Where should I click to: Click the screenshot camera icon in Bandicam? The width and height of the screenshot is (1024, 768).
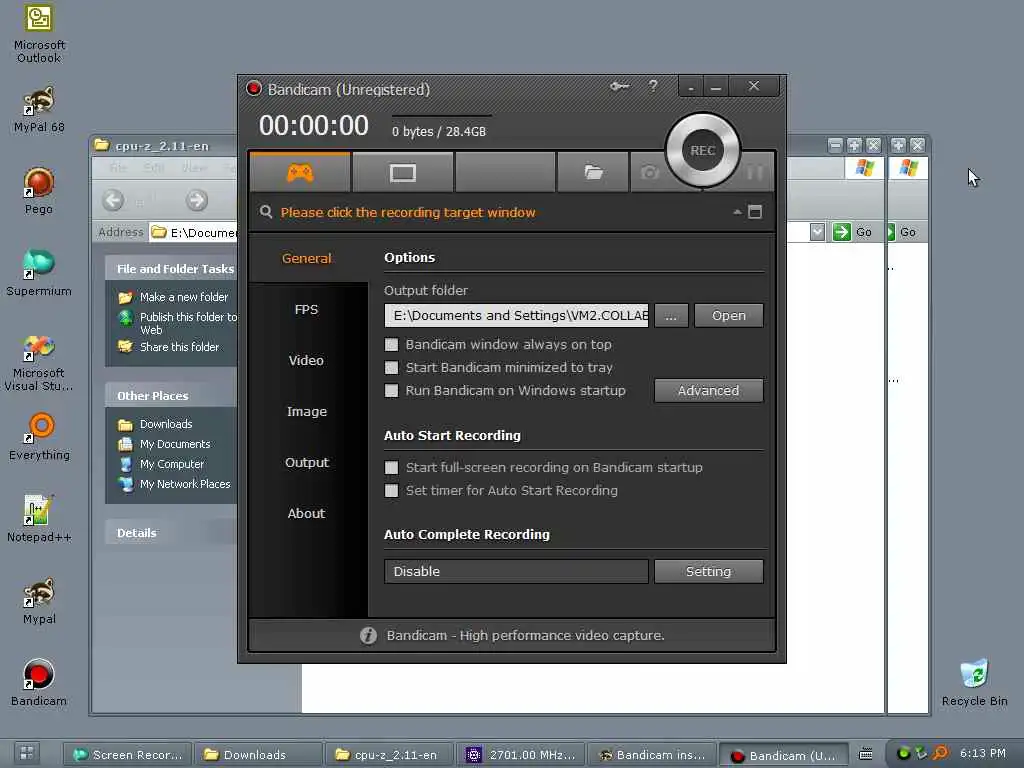(x=650, y=172)
